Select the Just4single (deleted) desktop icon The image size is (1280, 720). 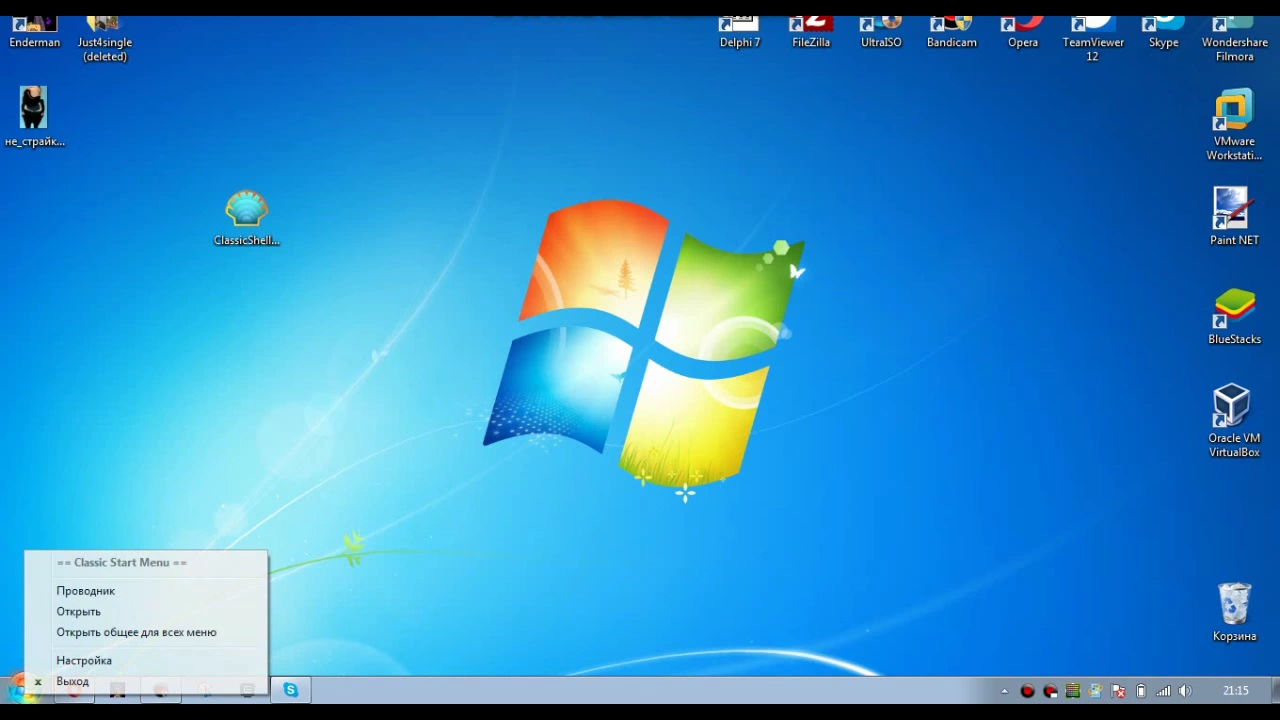click(105, 40)
